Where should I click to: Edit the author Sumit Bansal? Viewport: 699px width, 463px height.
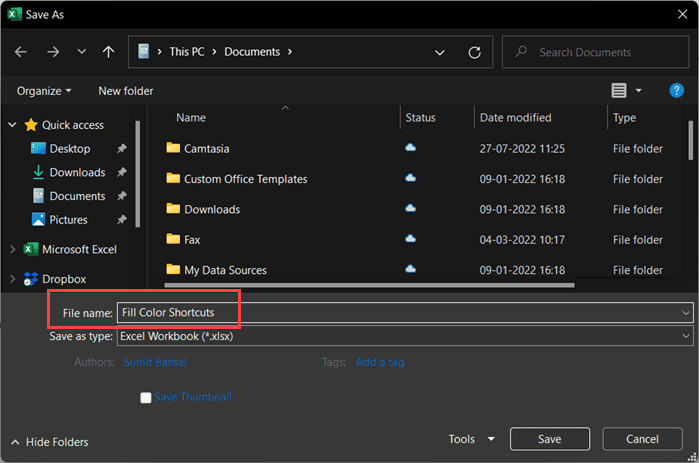coord(155,362)
